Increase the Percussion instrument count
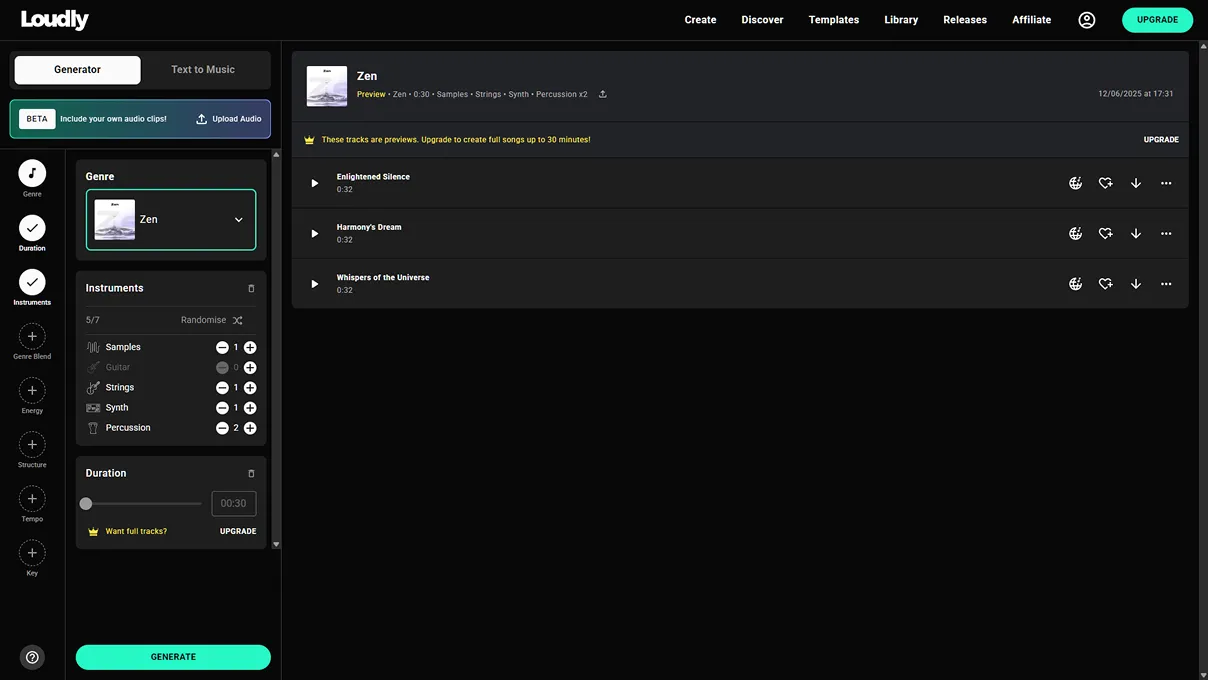This screenshot has width=1208, height=680. pyautogui.click(x=250, y=428)
